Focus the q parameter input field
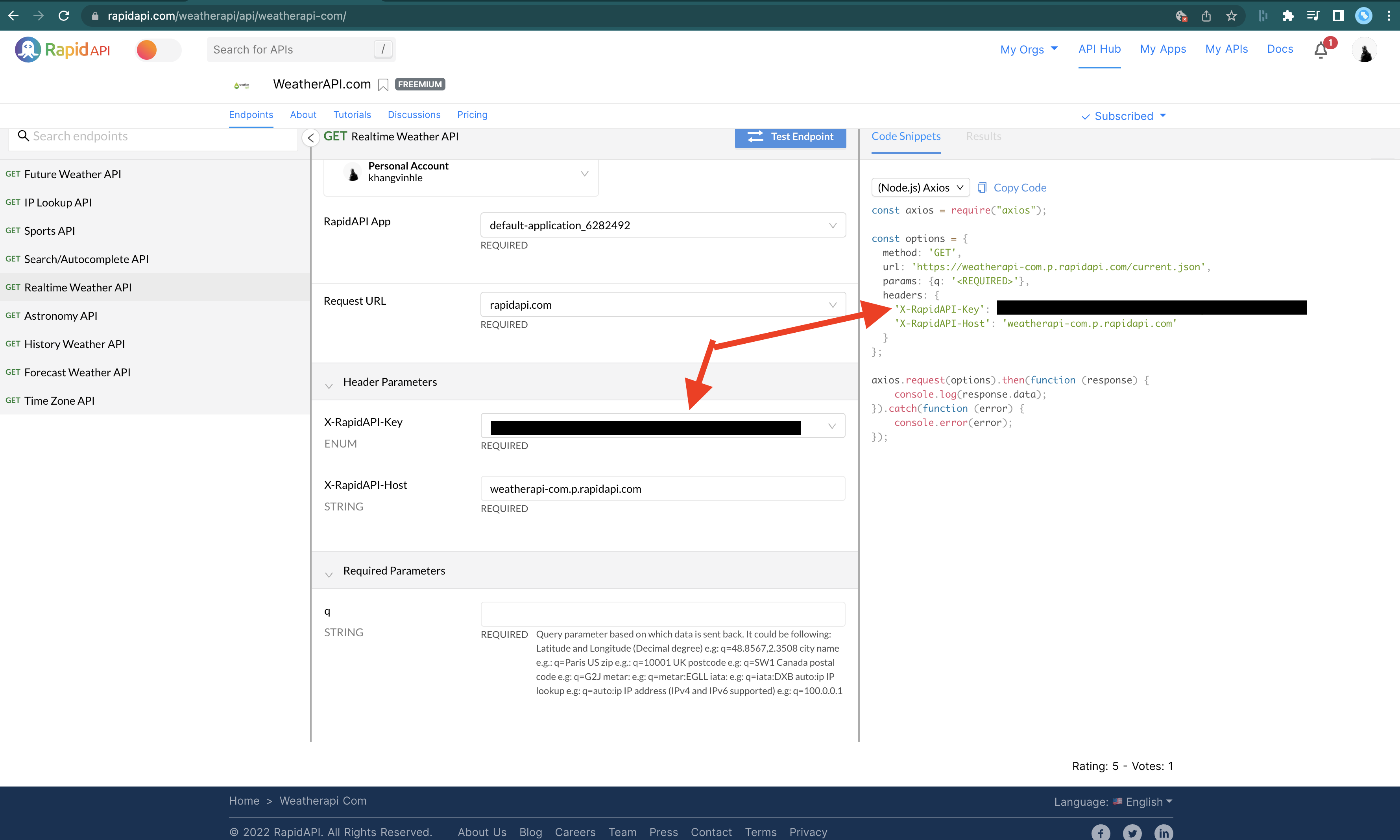Viewport: 1400px width, 840px height. coord(663,614)
